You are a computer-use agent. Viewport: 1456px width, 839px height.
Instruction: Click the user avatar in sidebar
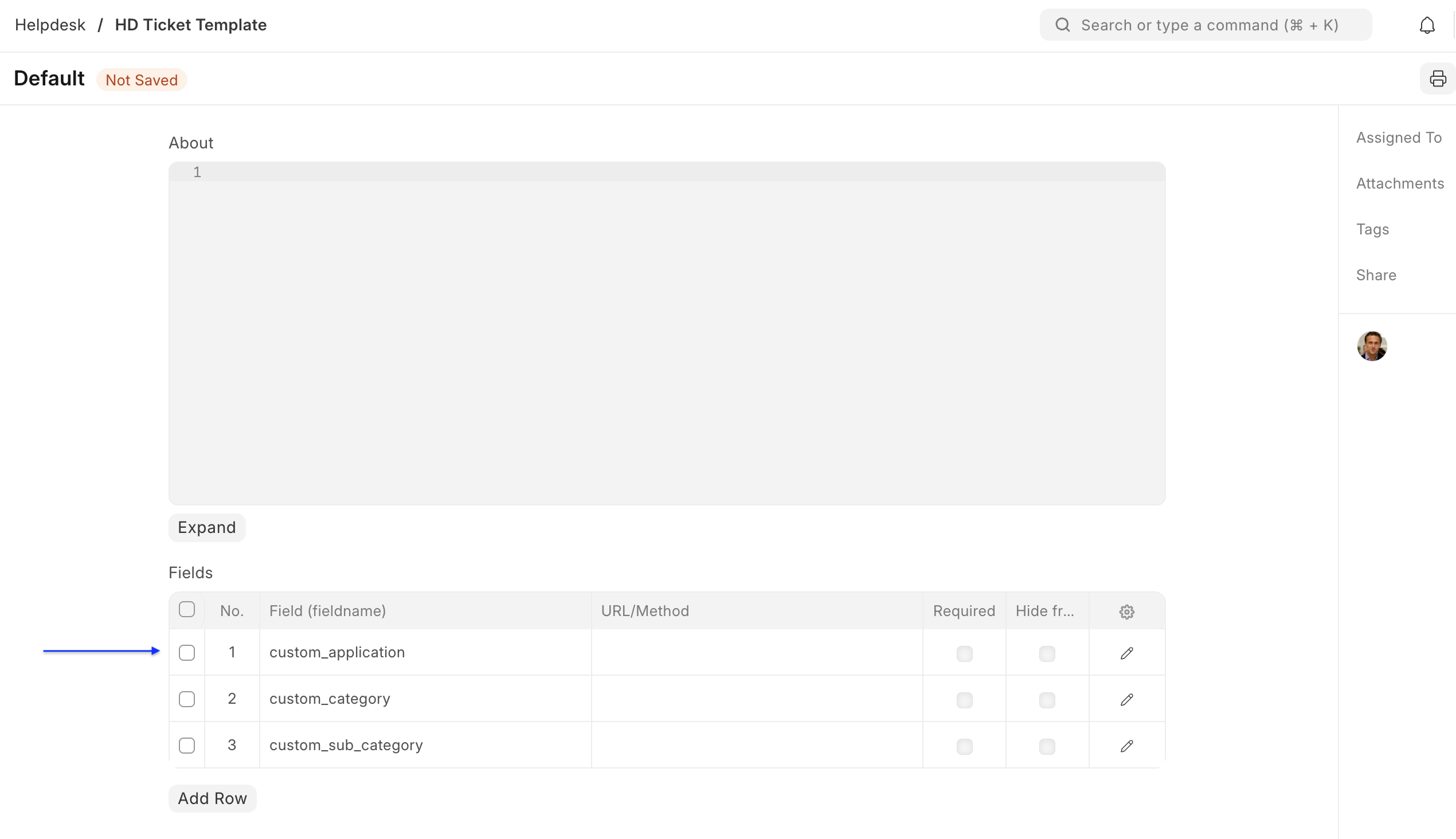coord(1371,346)
